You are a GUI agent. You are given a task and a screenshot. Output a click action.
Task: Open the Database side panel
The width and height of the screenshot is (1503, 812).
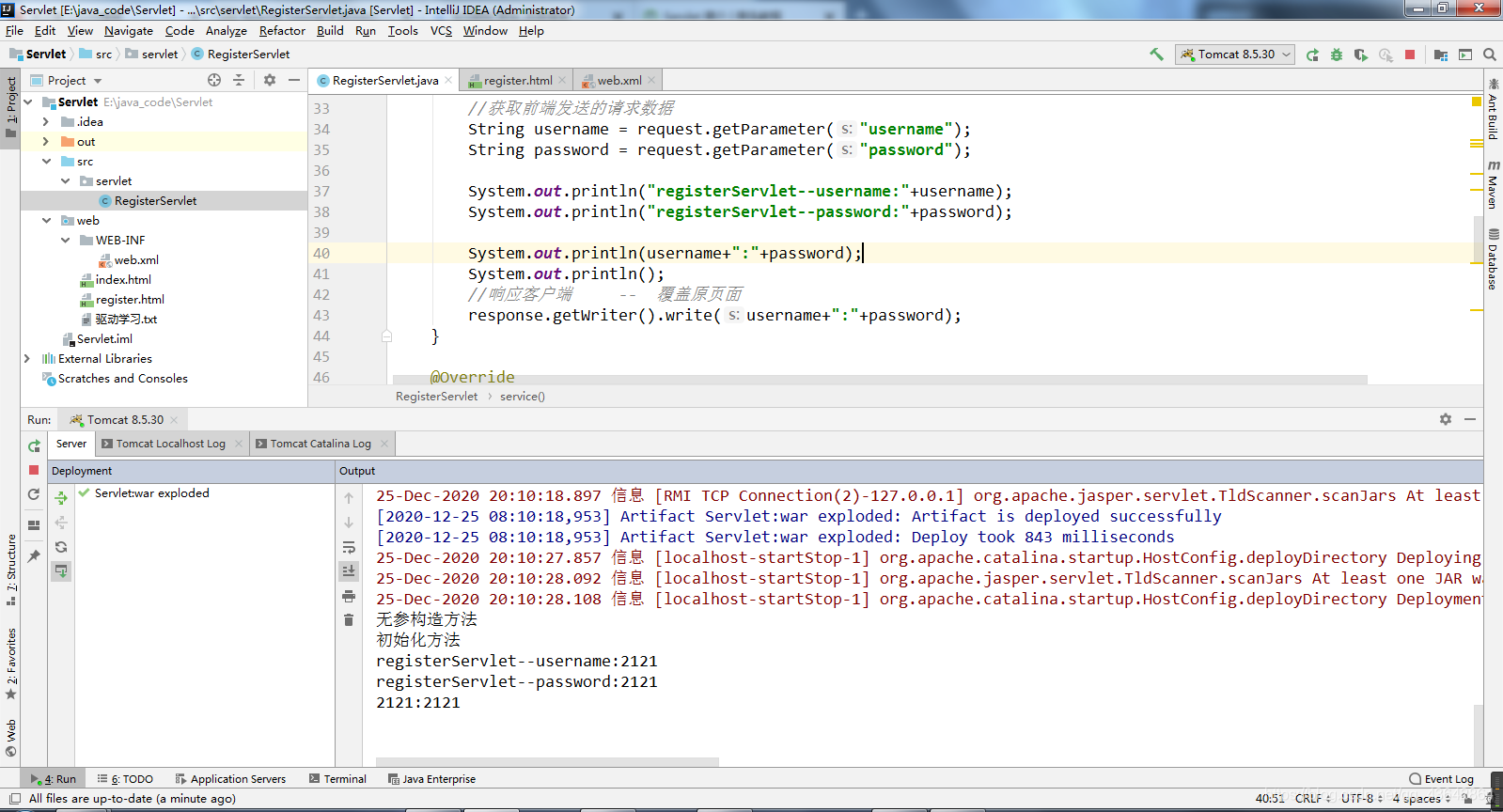click(x=1493, y=259)
